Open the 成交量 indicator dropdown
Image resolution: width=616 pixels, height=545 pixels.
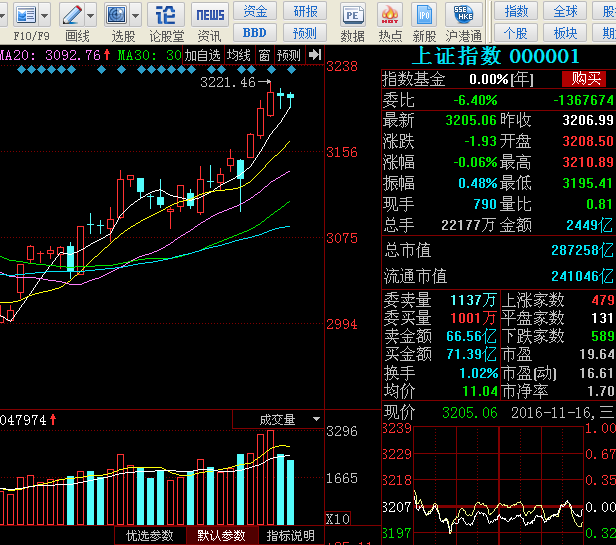point(278,420)
